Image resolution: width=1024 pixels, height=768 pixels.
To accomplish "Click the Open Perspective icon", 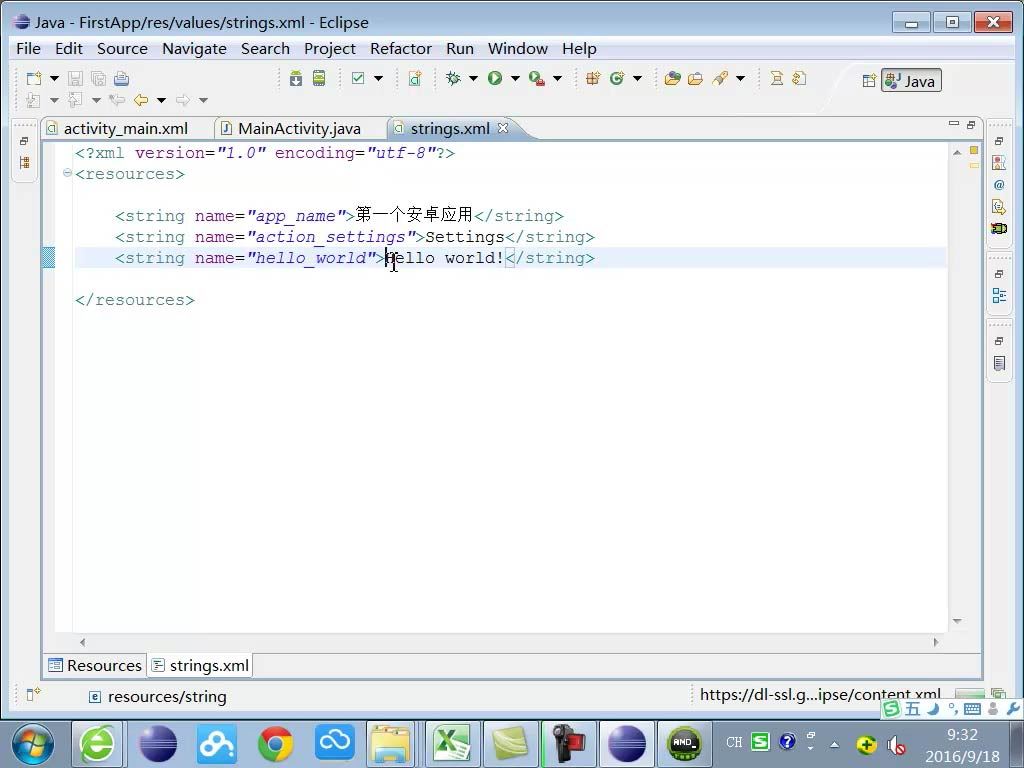I will point(869,81).
